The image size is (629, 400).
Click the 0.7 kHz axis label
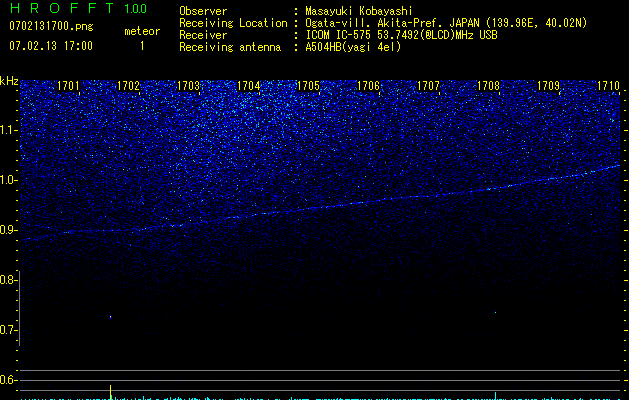point(8,330)
